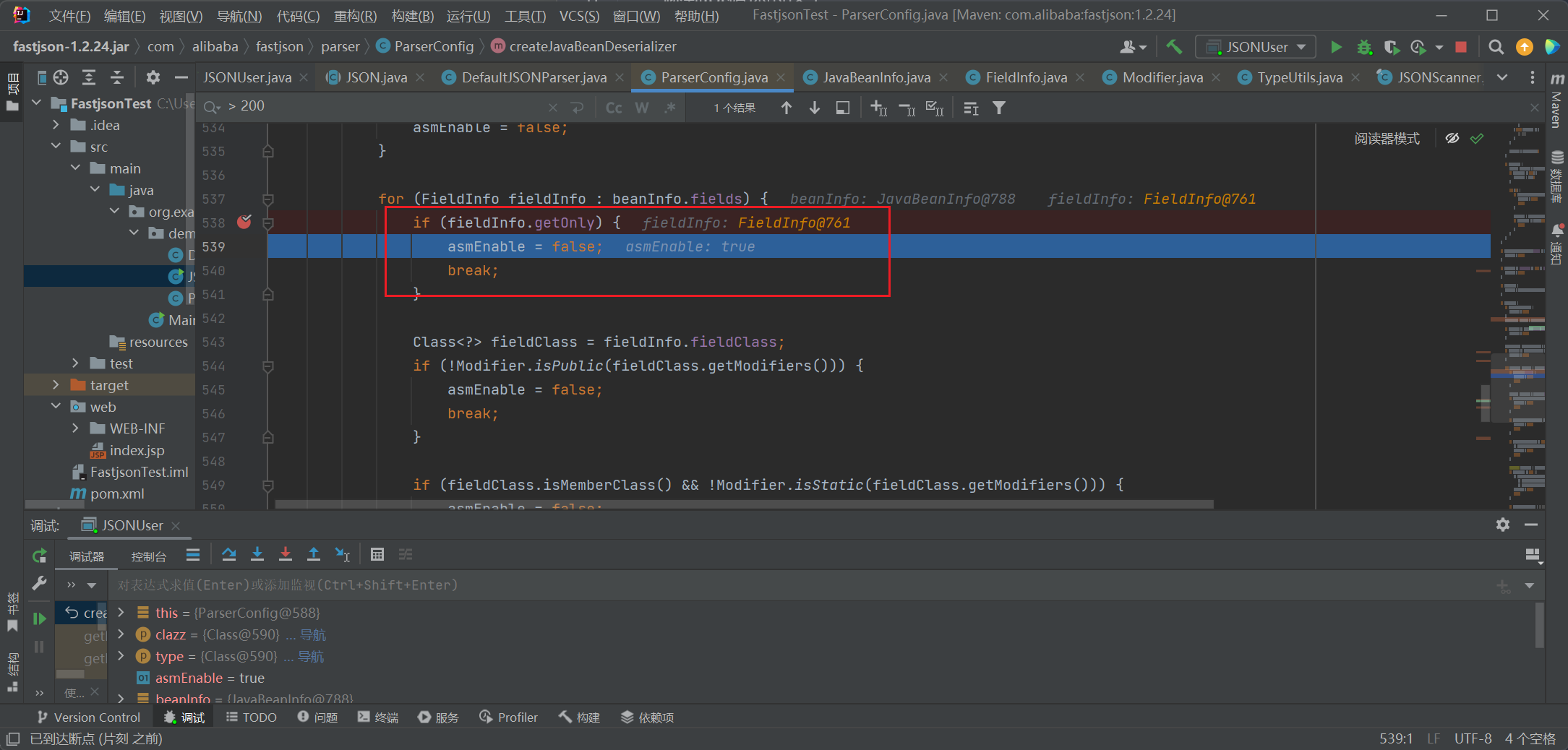
Task: Switch to the FieldInfo.java tab
Action: click(1026, 77)
